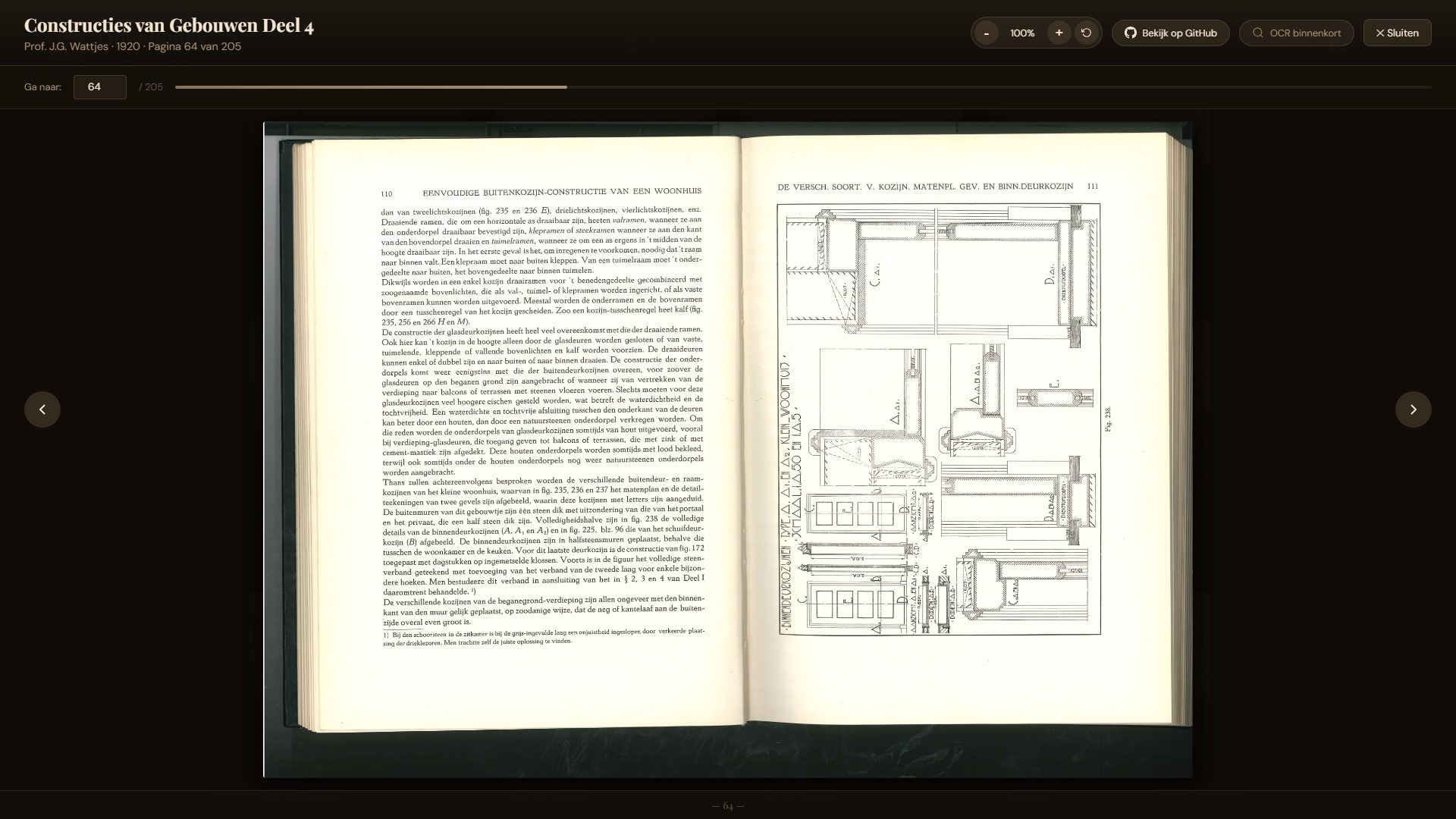Screen dimensions: 1456x819
Task: Click the OCR binnenkort search button
Action: (x=1296, y=33)
